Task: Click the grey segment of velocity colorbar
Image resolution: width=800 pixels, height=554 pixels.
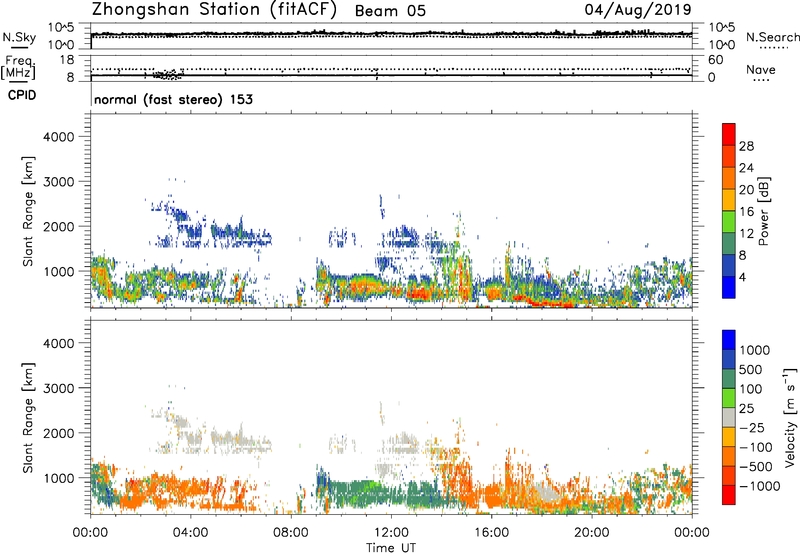Action: pyautogui.click(x=729, y=417)
